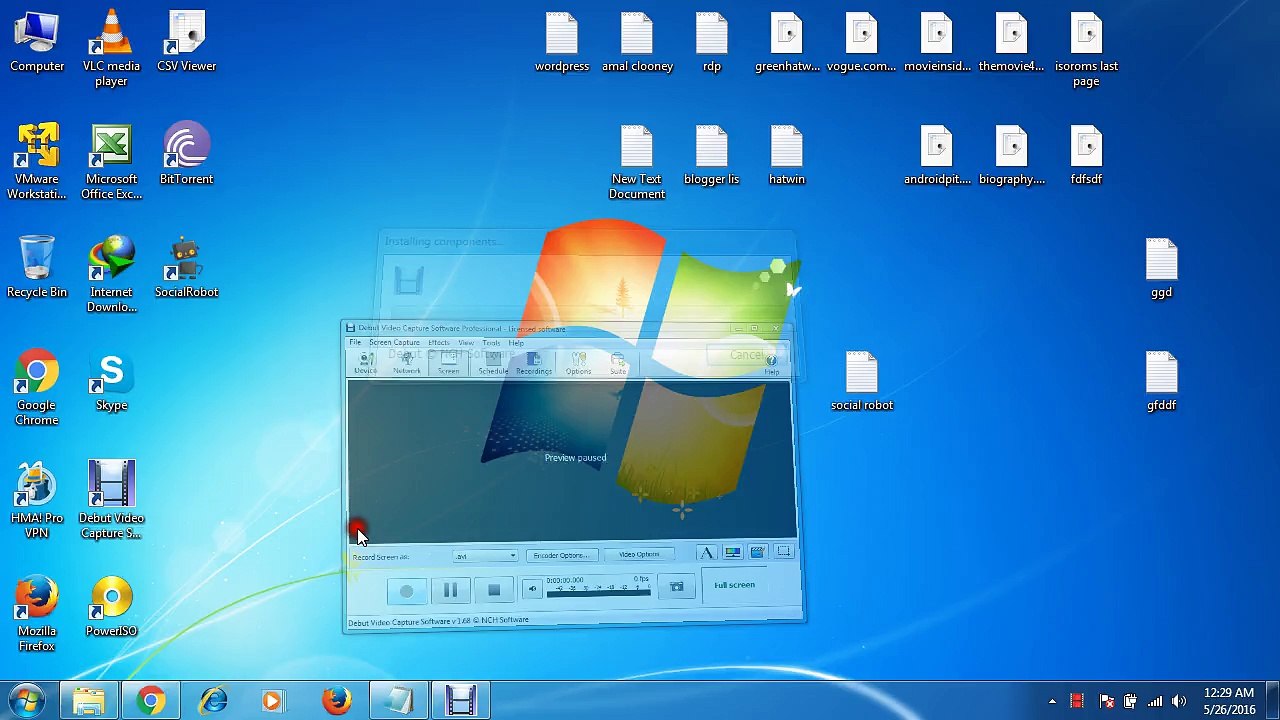Select the VMware Workstation shortcut

pyautogui.click(x=37, y=162)
